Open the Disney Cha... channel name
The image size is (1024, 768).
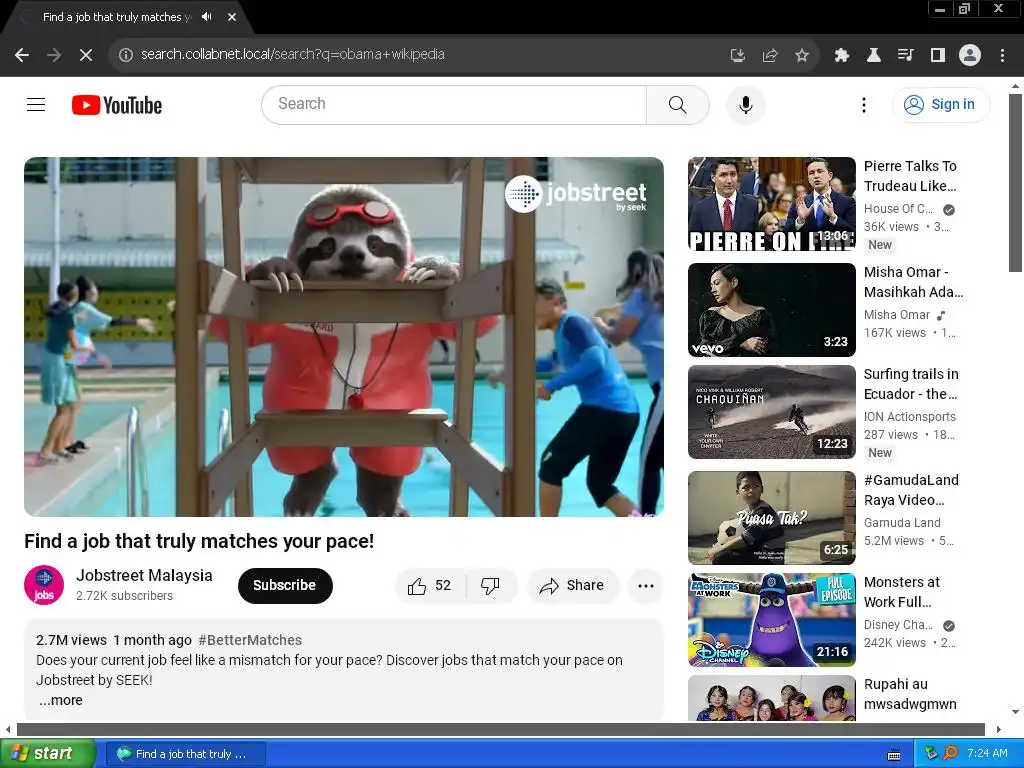(x=899, y=625)
